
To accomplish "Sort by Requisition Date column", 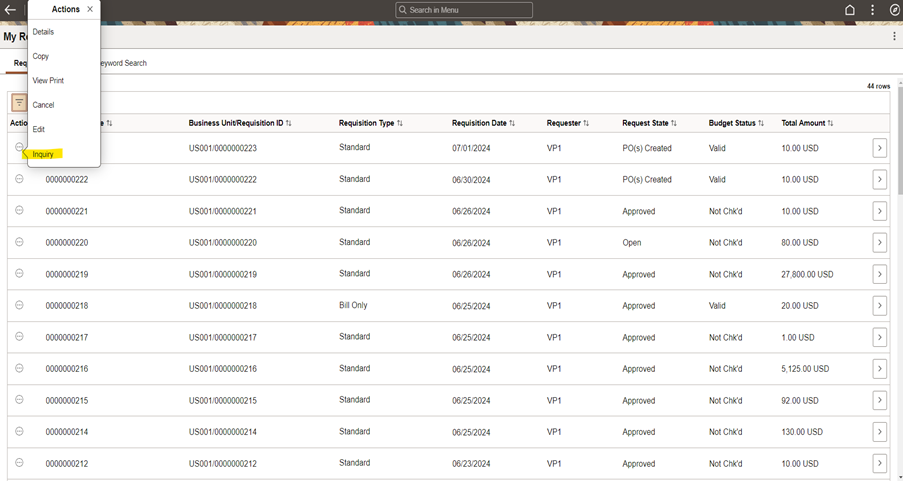I will coord(484,123).
